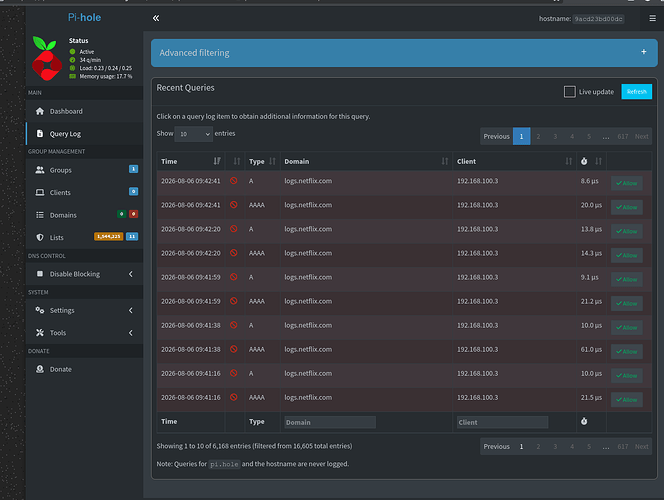
Task: Go to page 3 in top pagination
Action: [x=555, y=136]
